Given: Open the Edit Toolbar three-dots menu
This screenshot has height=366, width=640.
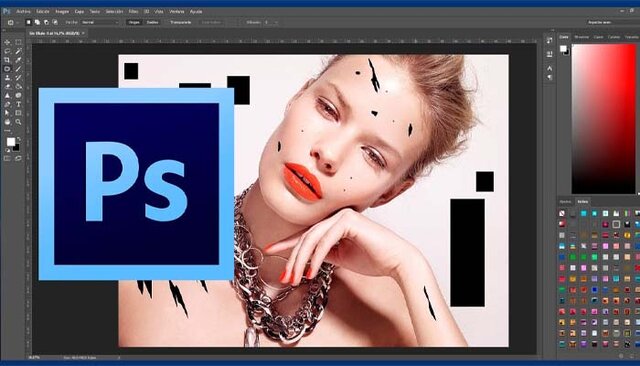Looking at the screenshot, I should point(7,131).
